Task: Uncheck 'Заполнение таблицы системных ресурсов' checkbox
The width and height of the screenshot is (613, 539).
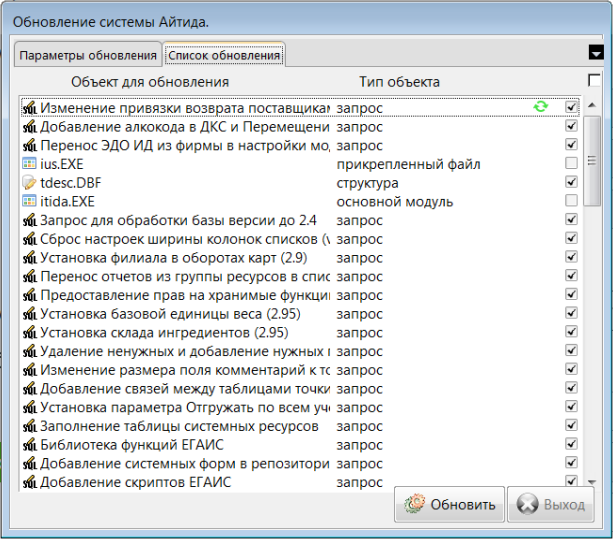Action: point(571,425)
